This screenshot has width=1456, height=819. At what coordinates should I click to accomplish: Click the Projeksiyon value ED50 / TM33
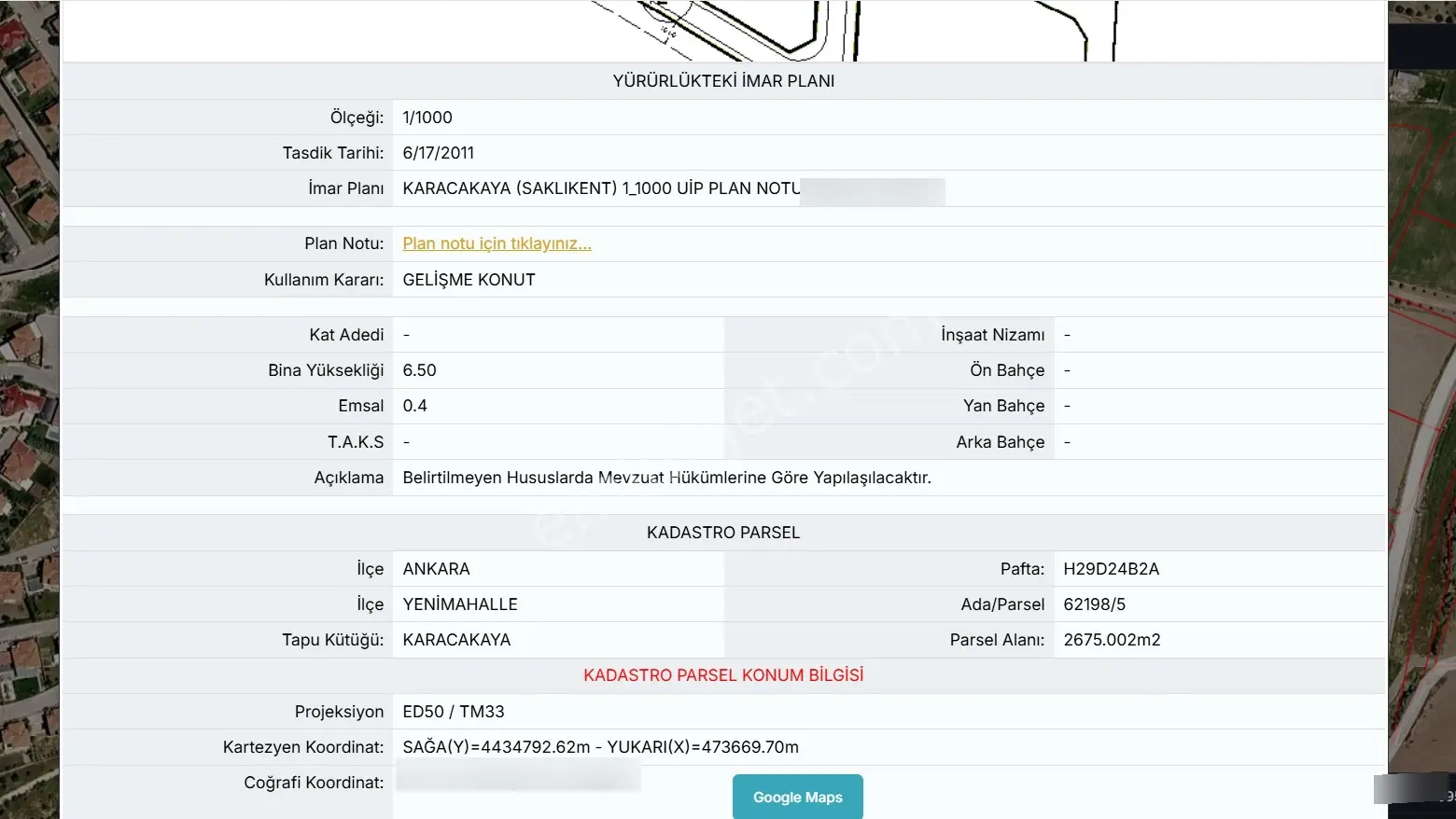[454, 712]
